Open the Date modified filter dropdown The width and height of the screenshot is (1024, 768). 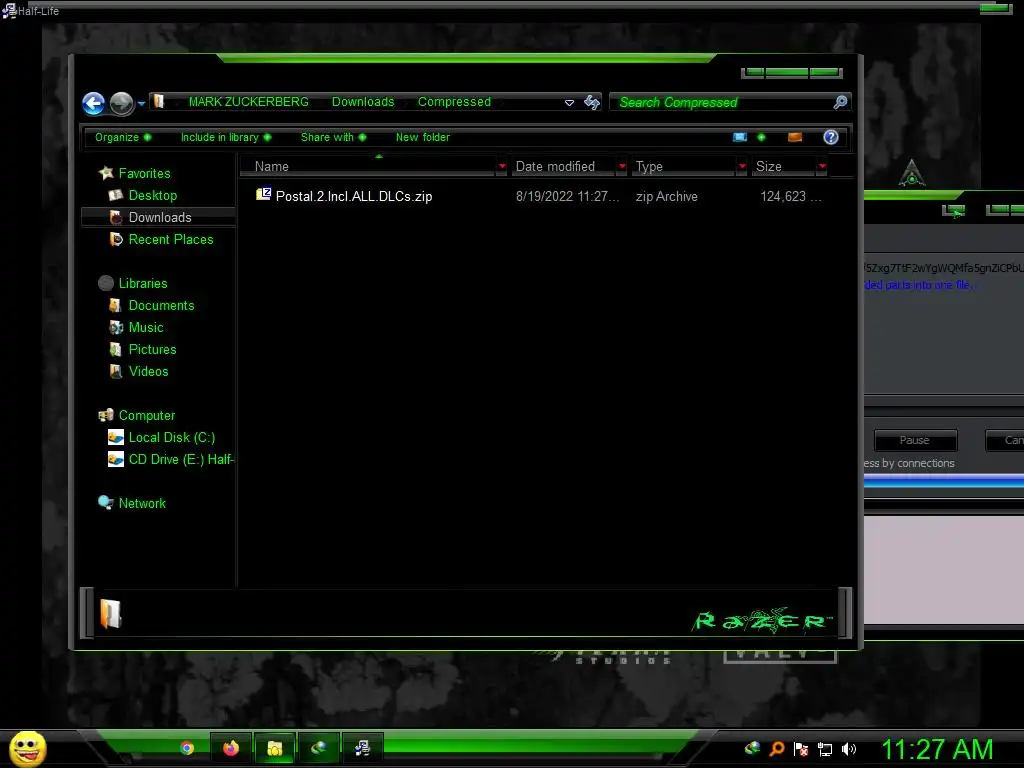coord(622,167)
